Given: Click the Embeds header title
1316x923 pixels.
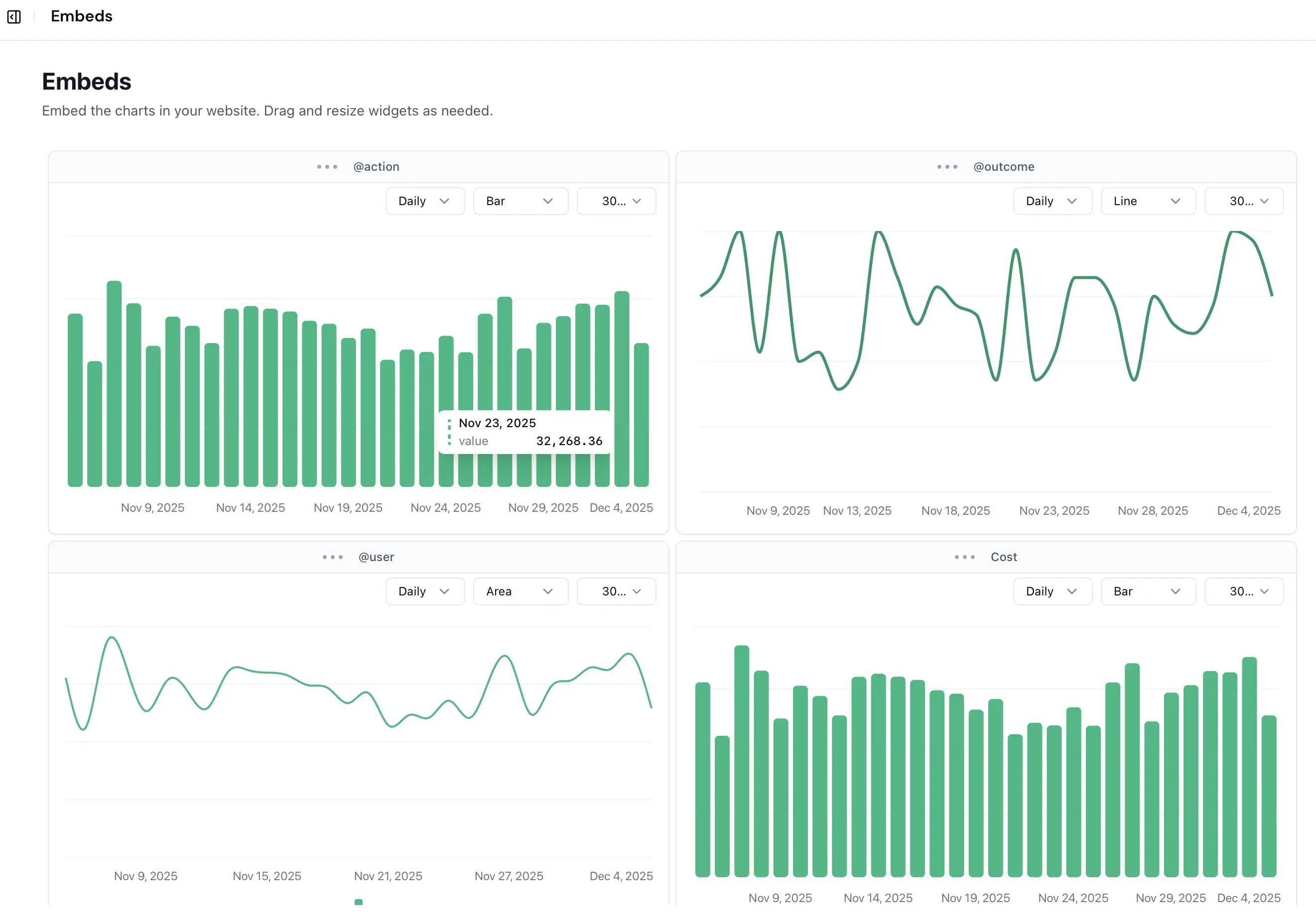Looking at the screenshot, I should point(81,15).
